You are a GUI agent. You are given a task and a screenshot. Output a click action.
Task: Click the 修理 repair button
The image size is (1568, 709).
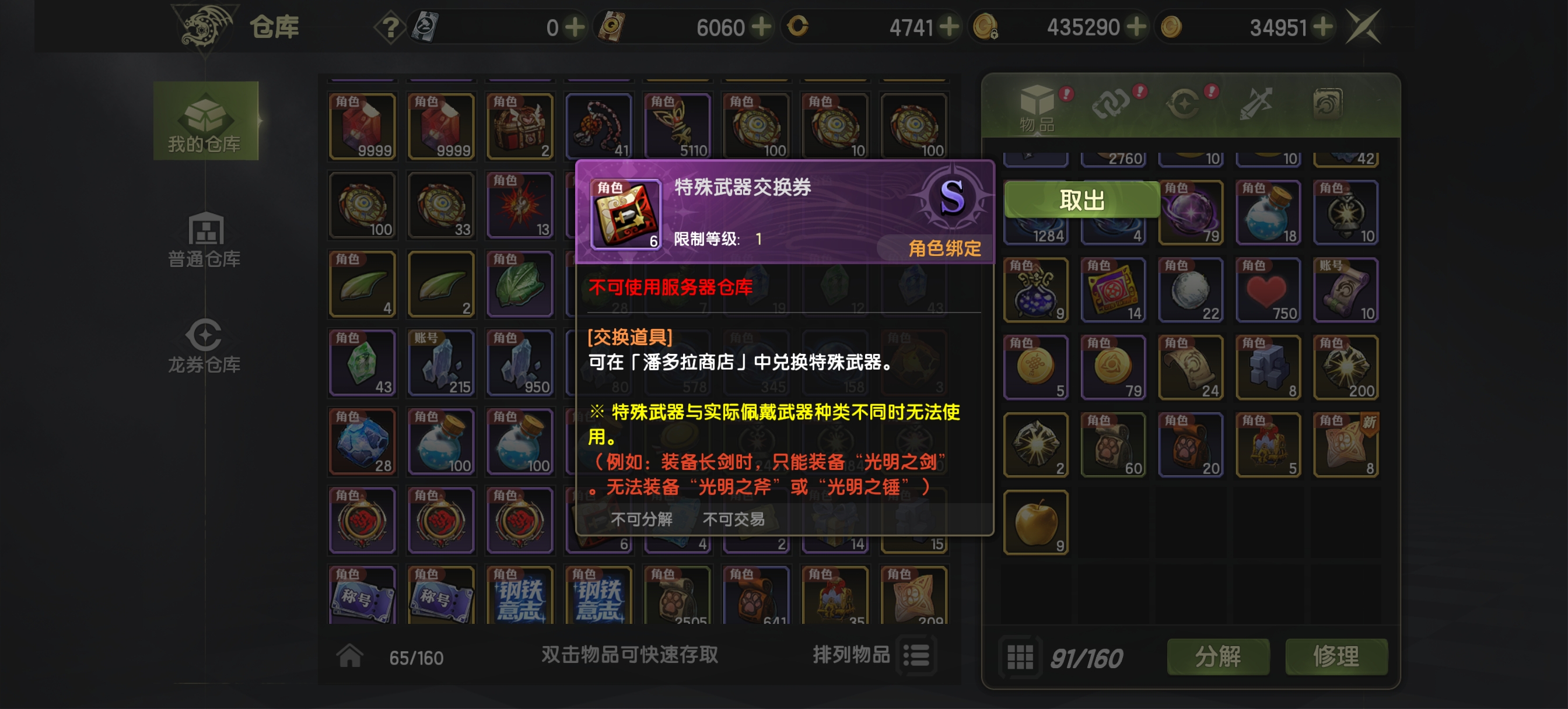point(1336,656)
